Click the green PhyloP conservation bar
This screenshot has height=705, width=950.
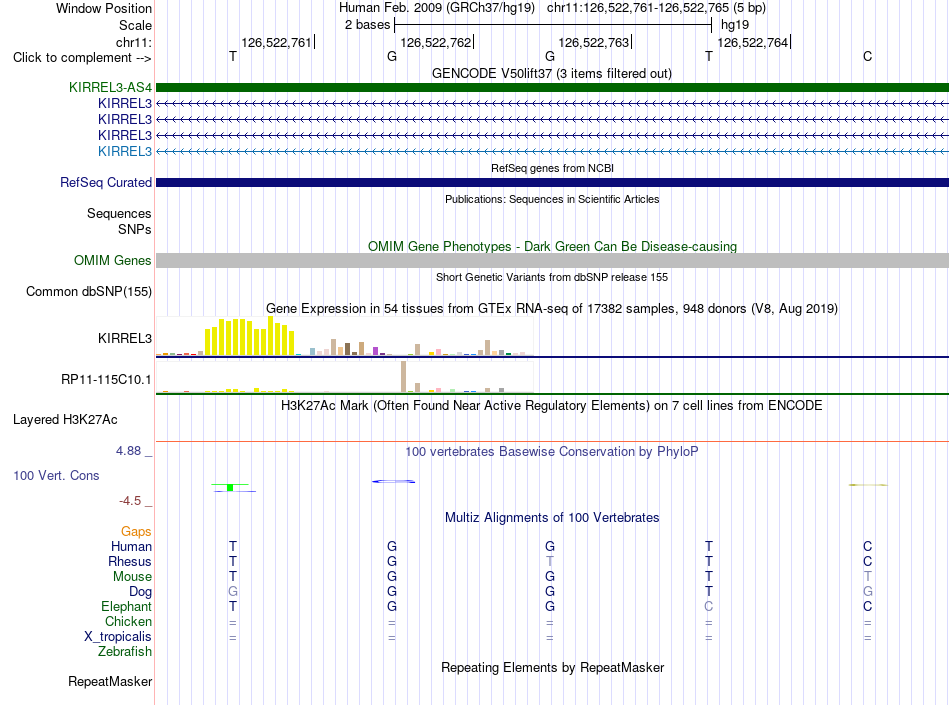click(230, 487)
